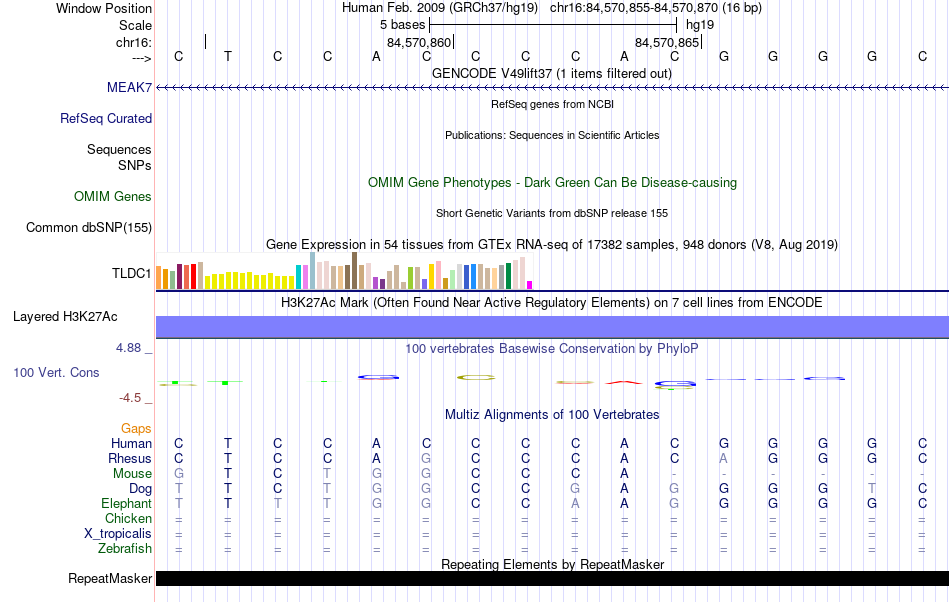Click the Window Position label

pos(104,8)
